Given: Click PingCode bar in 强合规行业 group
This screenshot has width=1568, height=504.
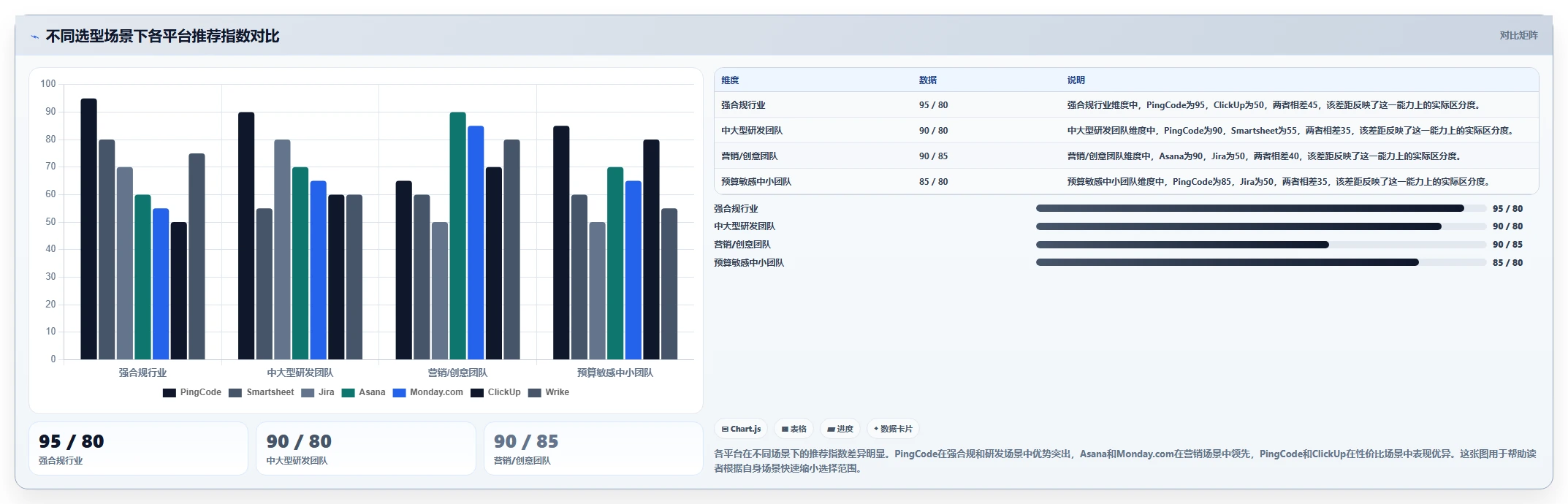Looking at the screenshot, I should (88, 229).
